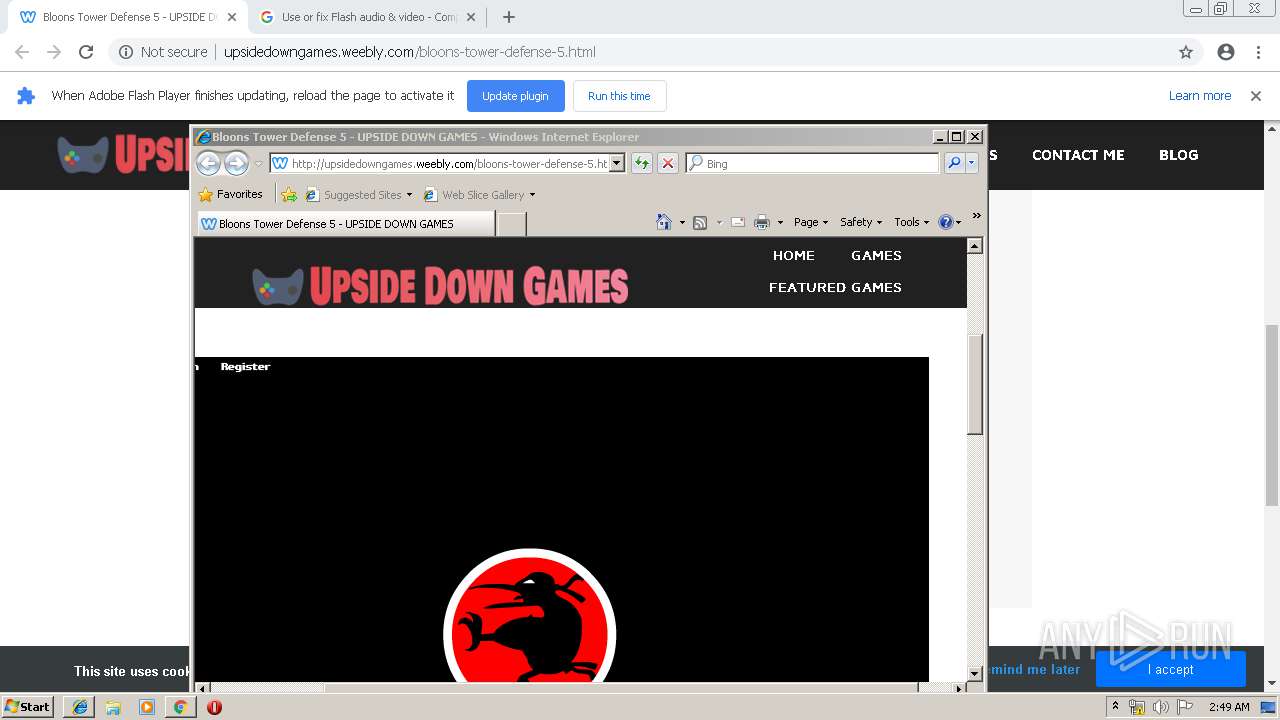1280x720 pixels.
Task: Click the Not secure site info icon
Action: 126,52
